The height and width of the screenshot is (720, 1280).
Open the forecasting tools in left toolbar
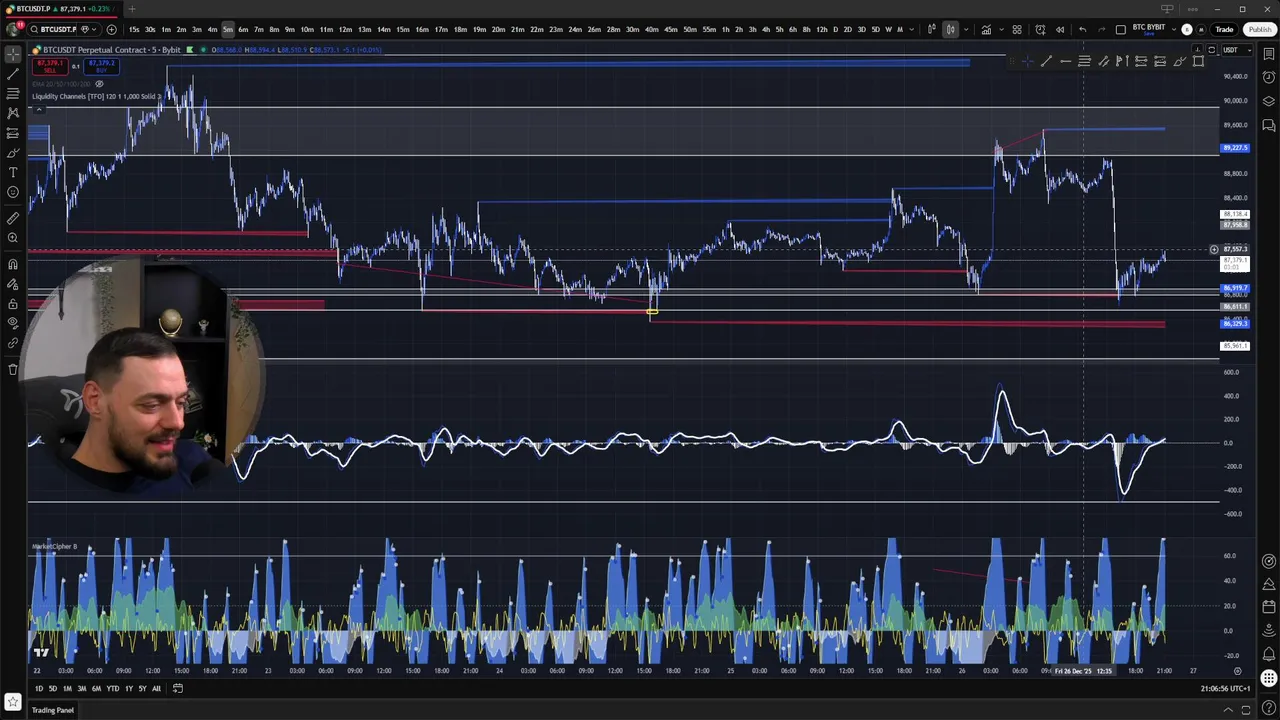(13, 133)
